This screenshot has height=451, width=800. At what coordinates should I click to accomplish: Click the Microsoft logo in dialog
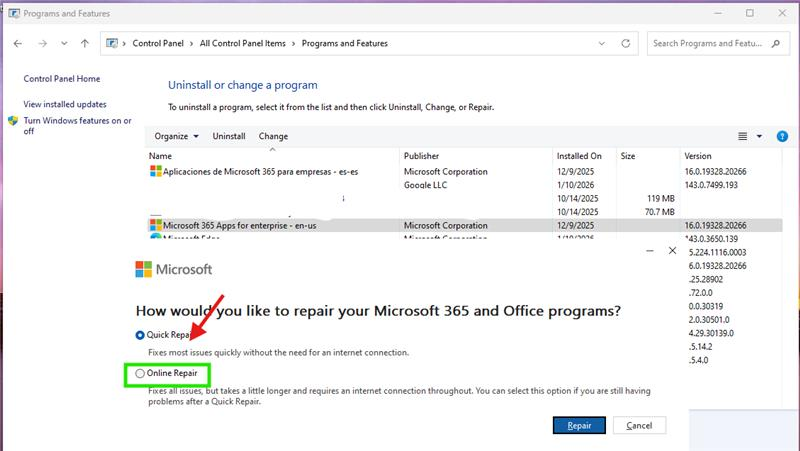click(x=173, y=269)
